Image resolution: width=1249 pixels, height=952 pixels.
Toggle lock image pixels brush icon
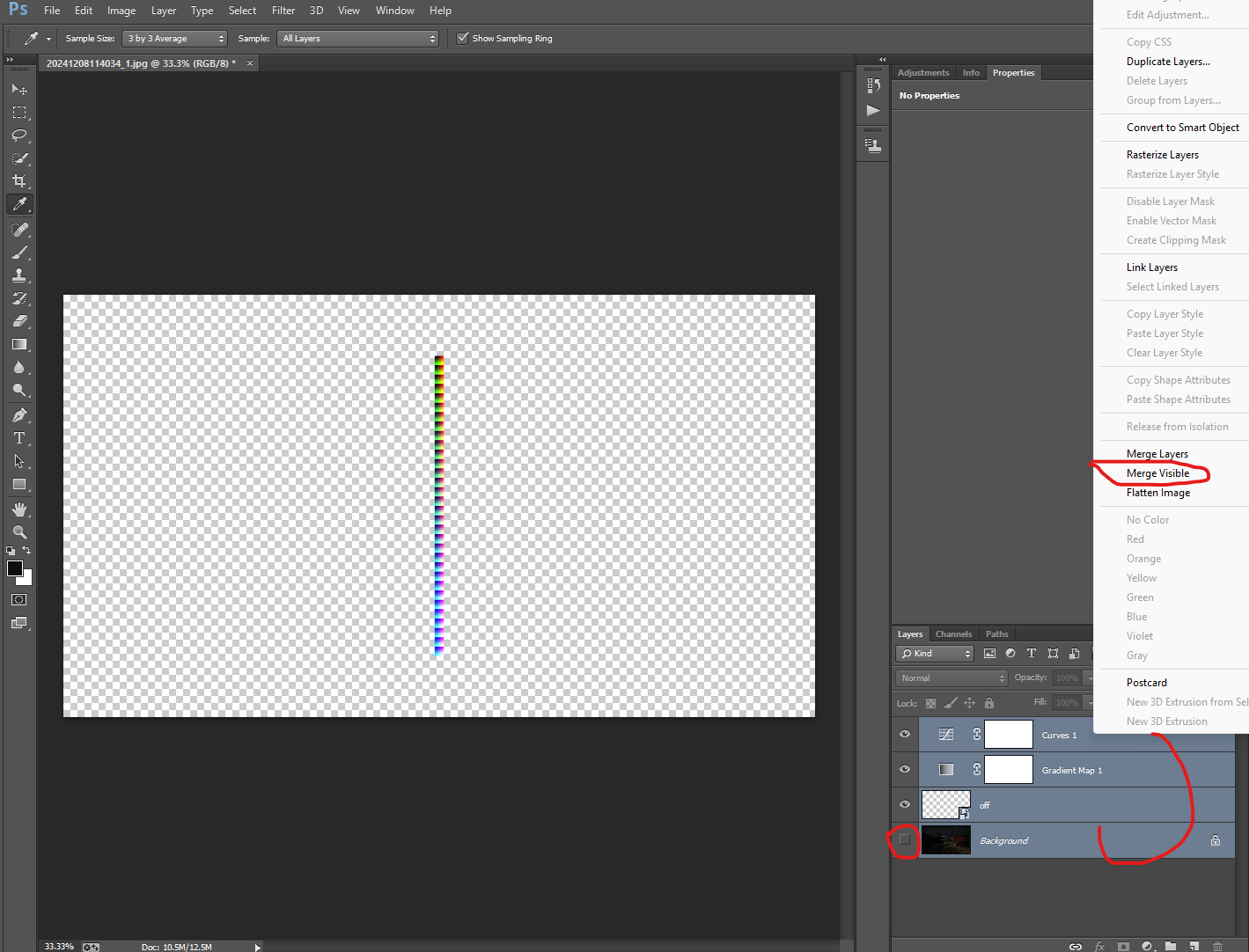click(950, 703)
